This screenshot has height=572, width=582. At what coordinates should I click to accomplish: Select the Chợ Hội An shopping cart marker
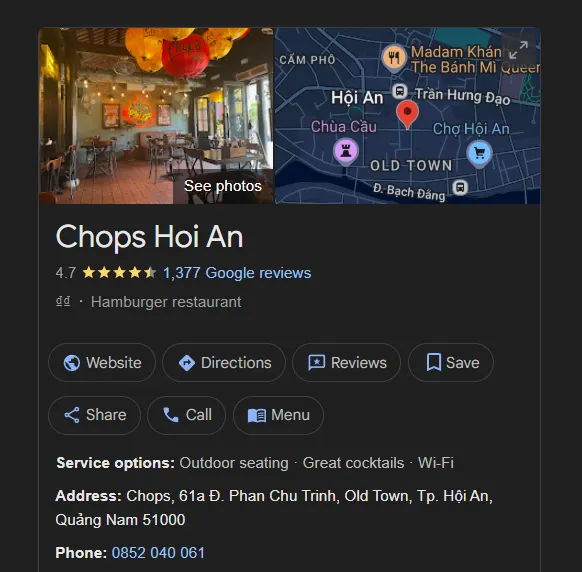click(479, 153)
